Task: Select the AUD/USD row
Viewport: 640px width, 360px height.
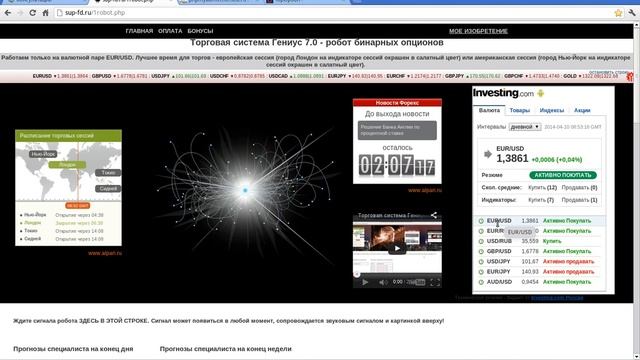Action: coord(539,282)
